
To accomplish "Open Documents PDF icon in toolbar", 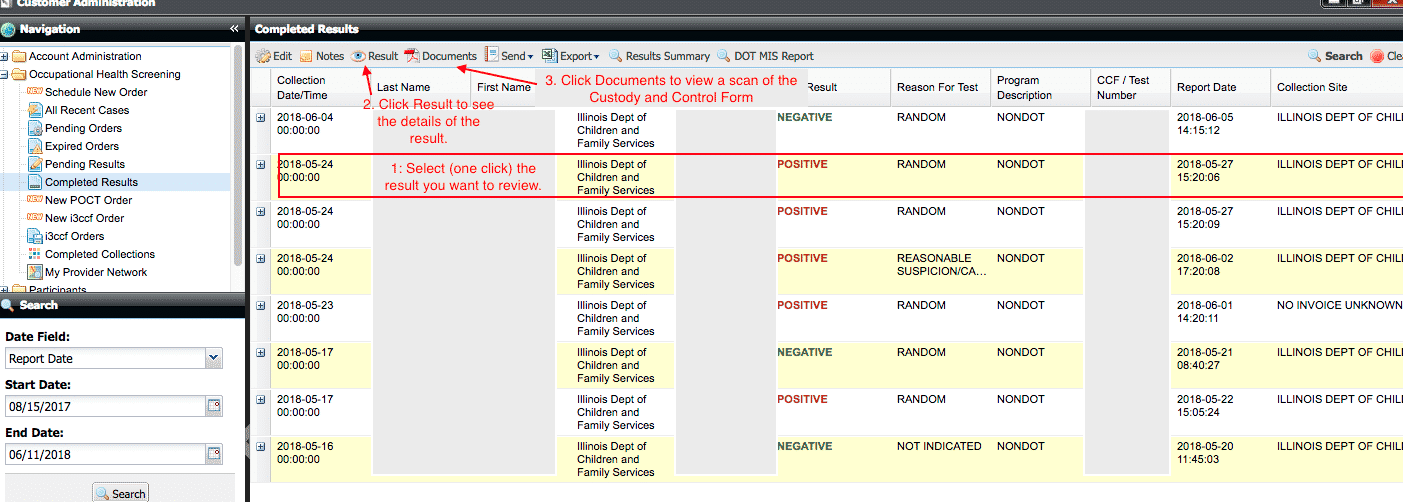I will click(411, 56).
